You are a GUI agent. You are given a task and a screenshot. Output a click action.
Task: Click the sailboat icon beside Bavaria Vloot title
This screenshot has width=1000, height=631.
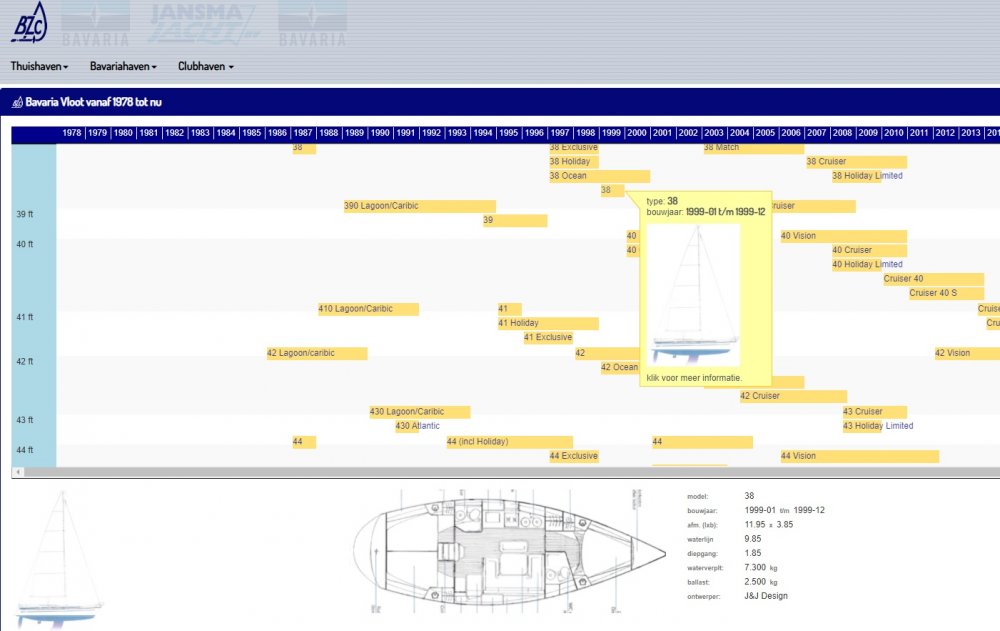(x=17, y=102)
